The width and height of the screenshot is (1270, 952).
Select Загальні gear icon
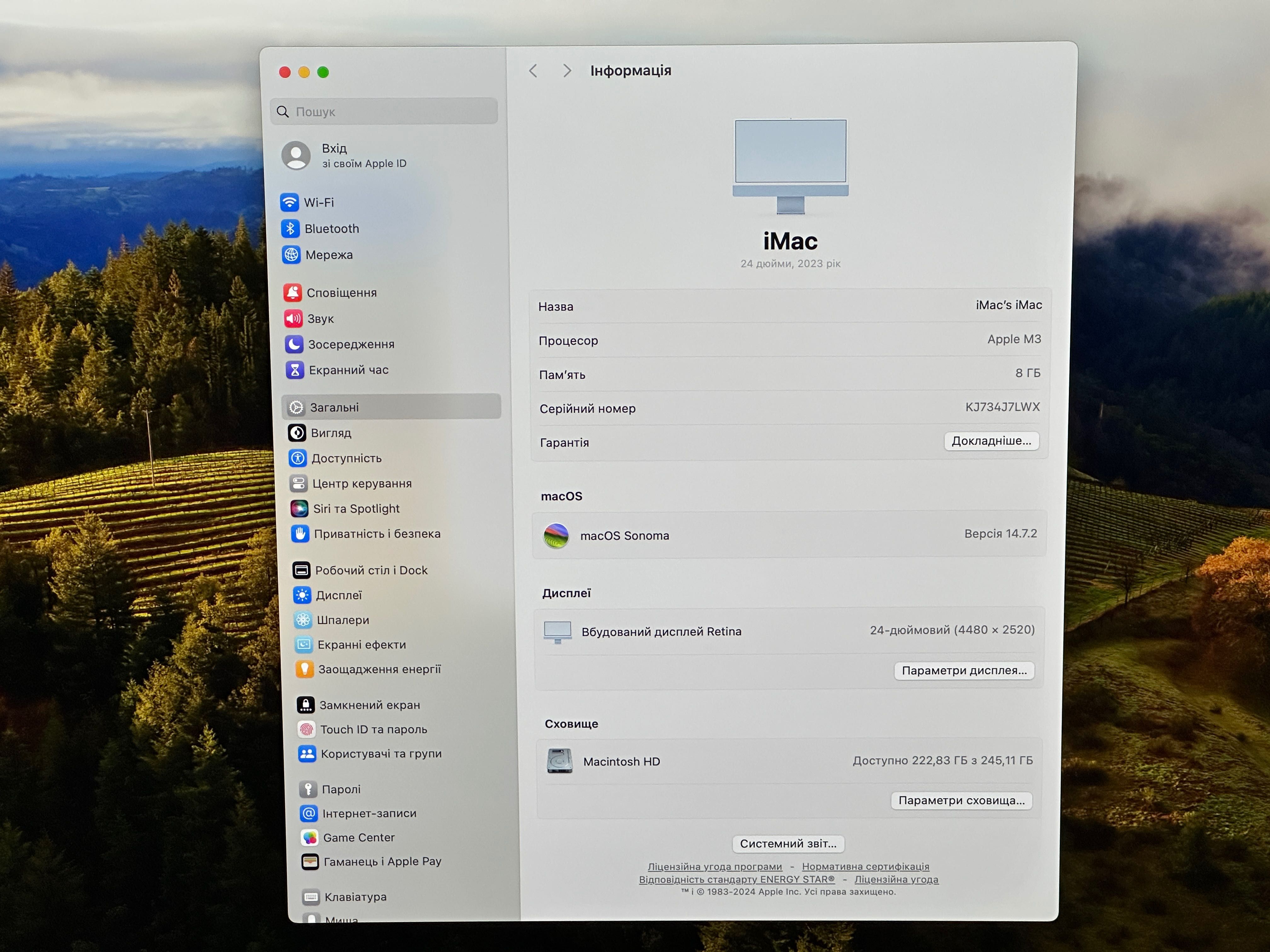(296, 407)
